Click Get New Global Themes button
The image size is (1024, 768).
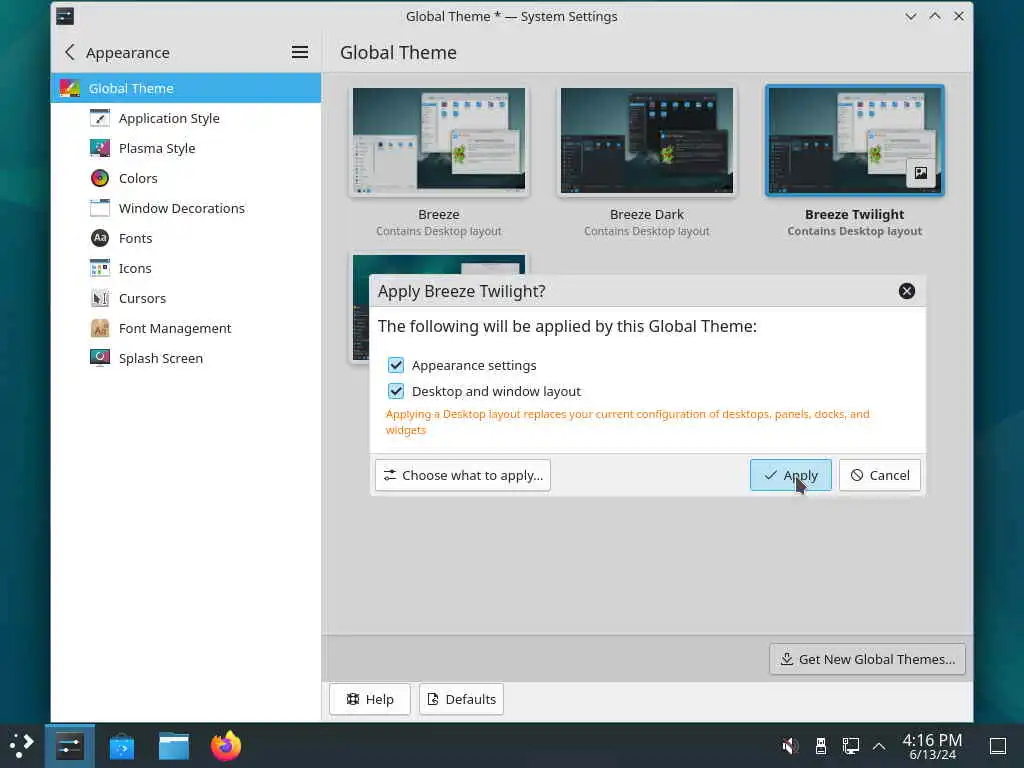pyautogui.click(x=867, y=660)
